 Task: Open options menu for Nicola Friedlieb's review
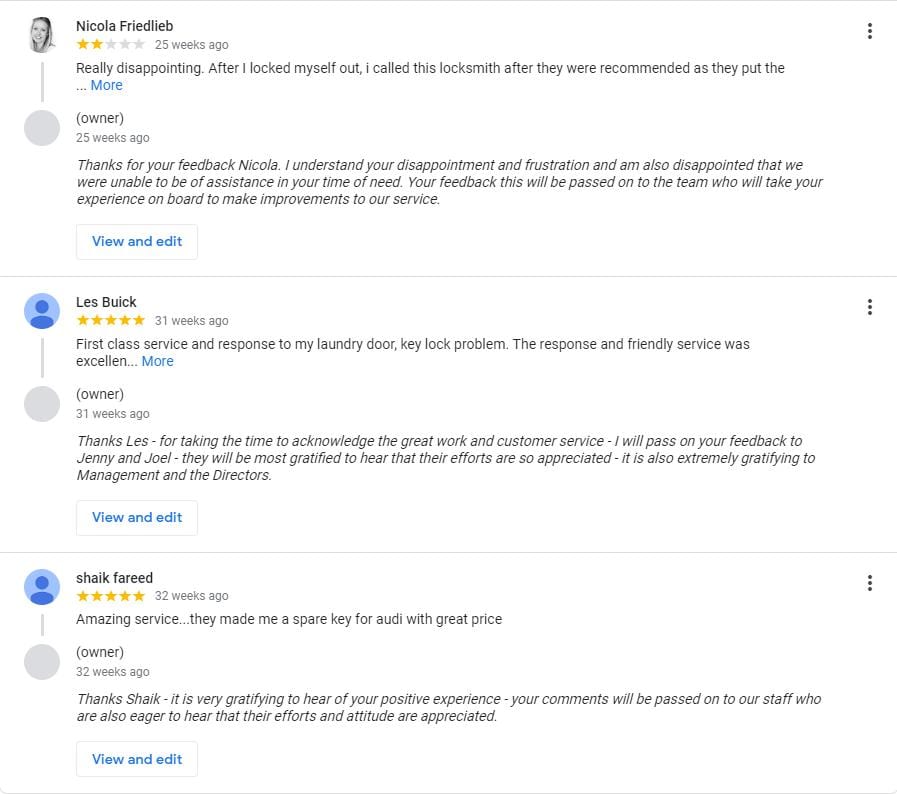(869, 31)
